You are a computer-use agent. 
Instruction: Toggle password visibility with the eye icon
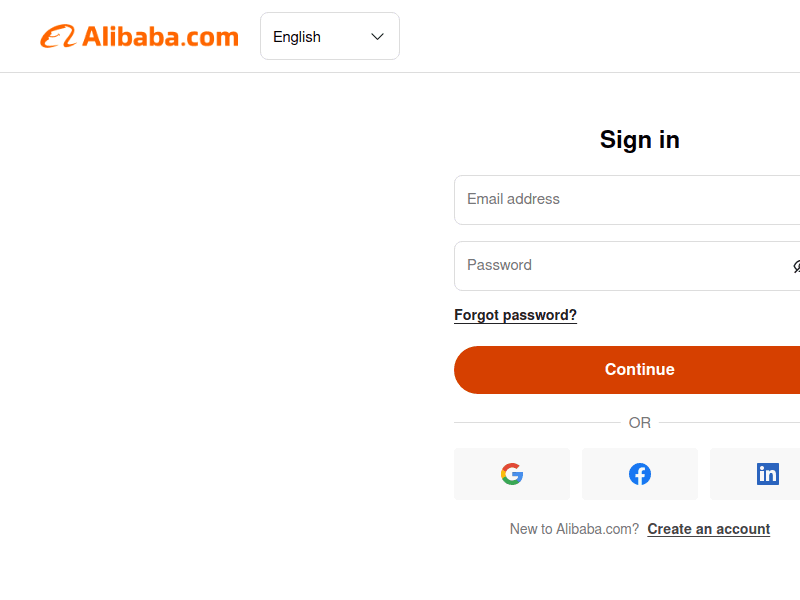point(796,266)
